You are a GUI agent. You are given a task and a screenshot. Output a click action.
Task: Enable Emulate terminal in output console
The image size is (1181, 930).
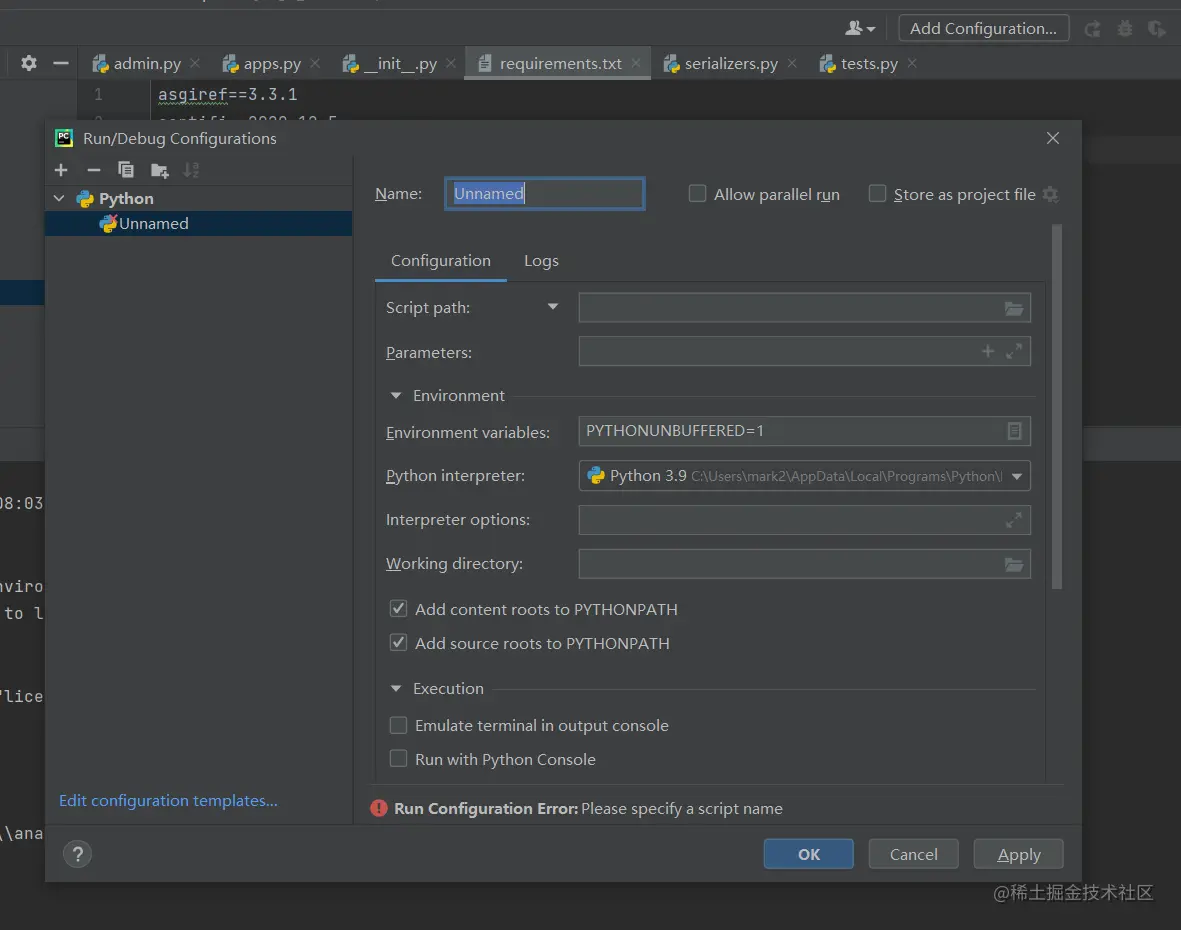point(398,725)
